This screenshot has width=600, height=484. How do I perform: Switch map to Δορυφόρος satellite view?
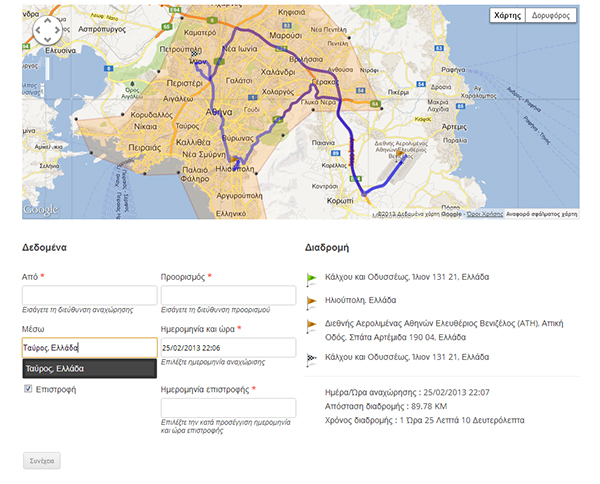point(551,15)
